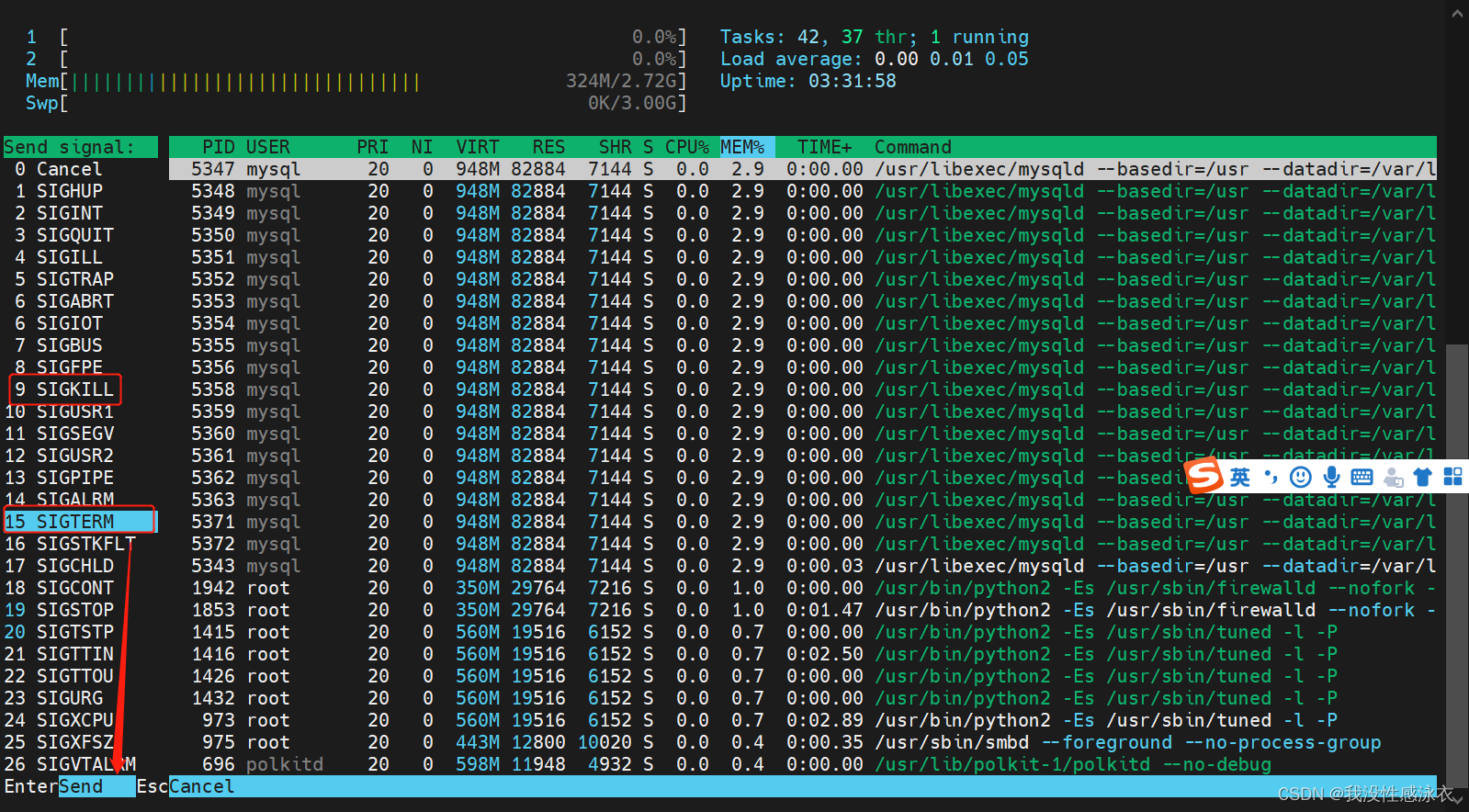The width and height of the screenshot is (1469, 812).
Task: Sort by the RES column header
Action: 548,147
